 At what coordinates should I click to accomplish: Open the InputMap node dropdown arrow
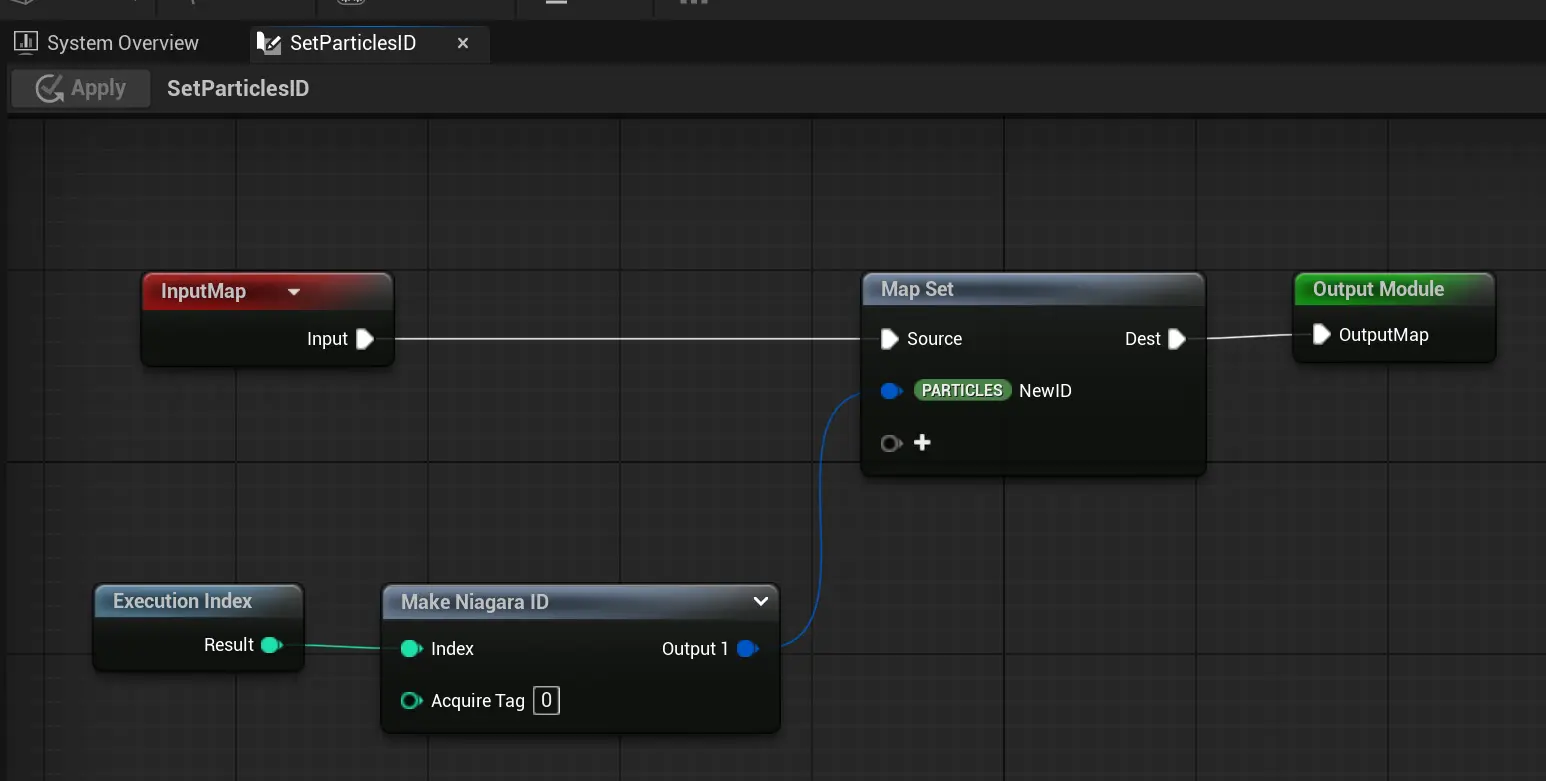pyautogui.click(x=294, y=292)
